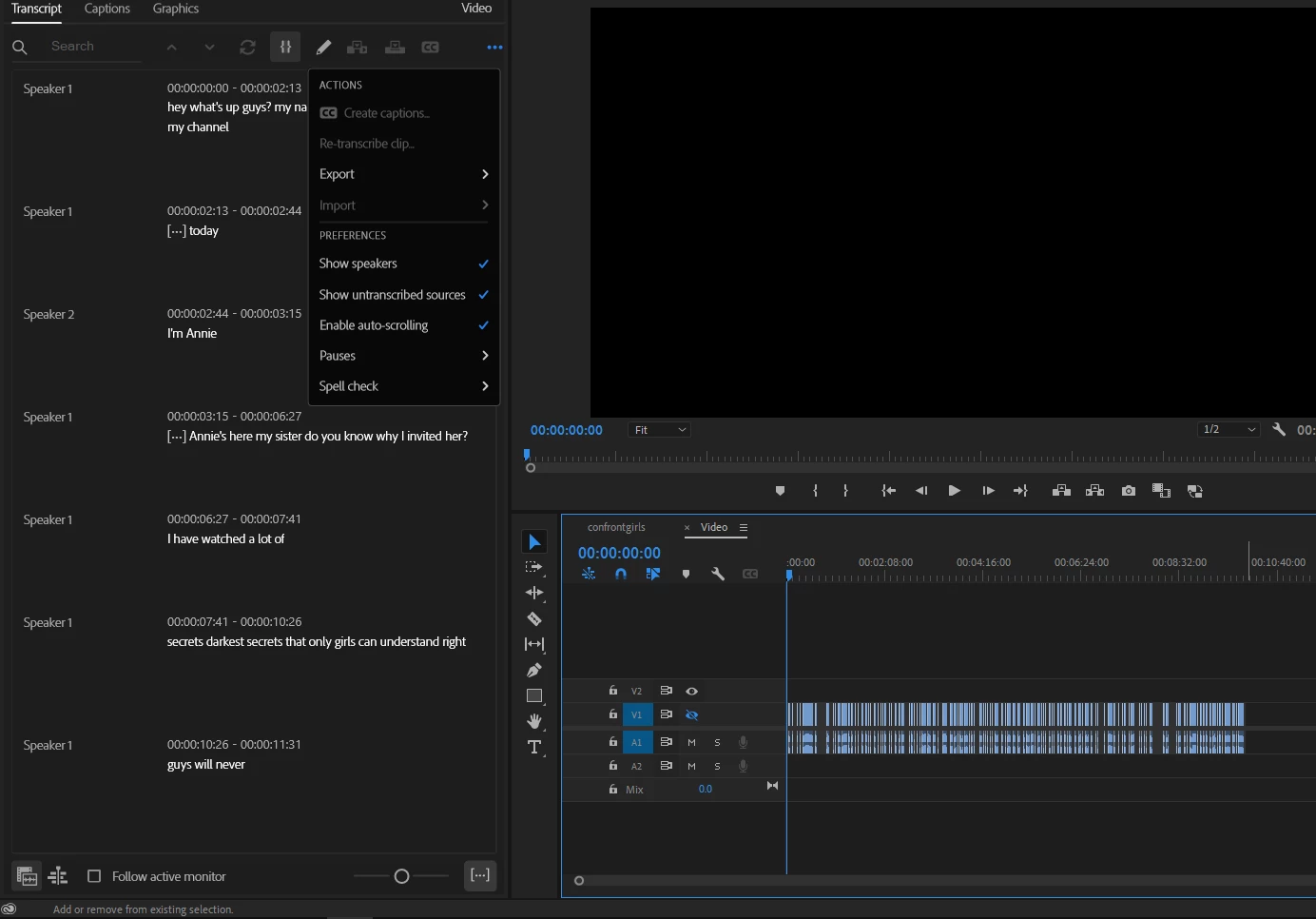
Task: Select the Track Select Forward tool
Action: (x=534, y=567)
